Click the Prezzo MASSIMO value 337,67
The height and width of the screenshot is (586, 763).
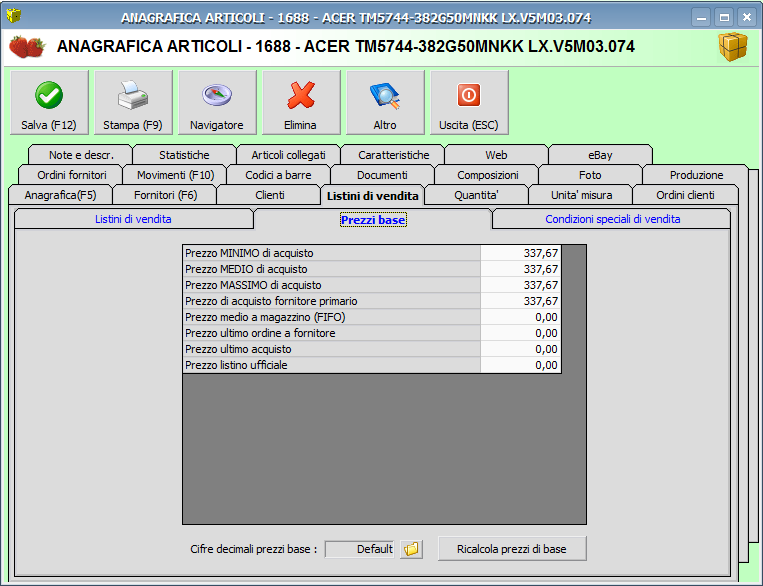(521, 285)
